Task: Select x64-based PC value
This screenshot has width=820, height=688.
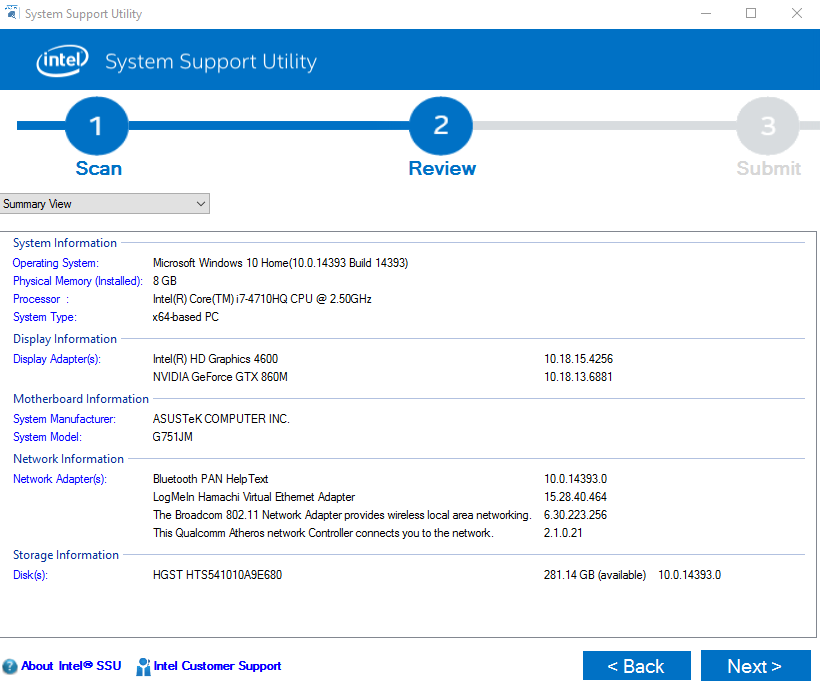Action: [x=186, y=317]
